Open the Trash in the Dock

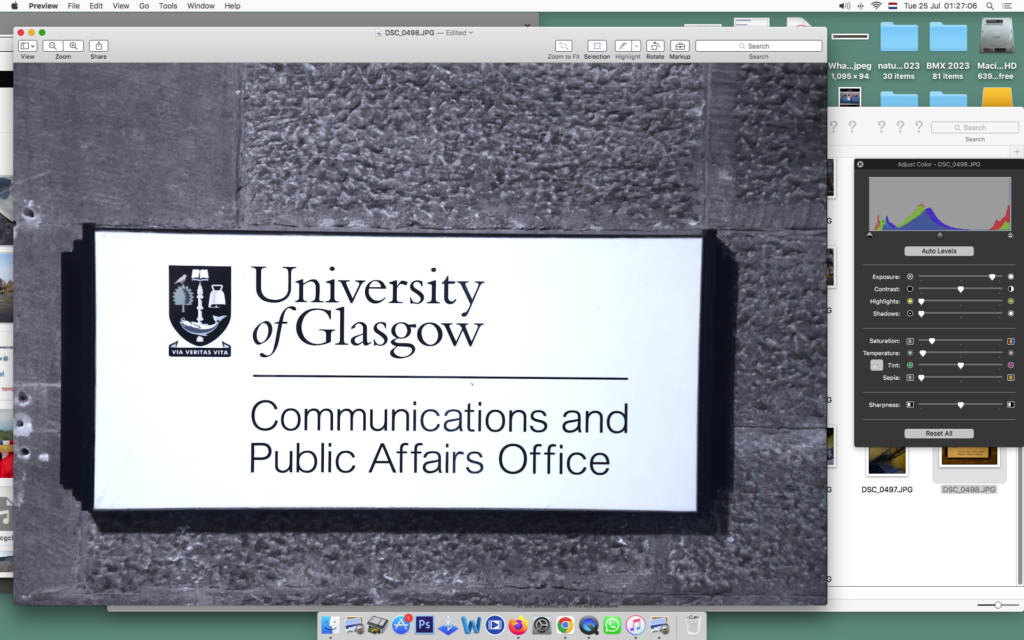tap(693, 625)
